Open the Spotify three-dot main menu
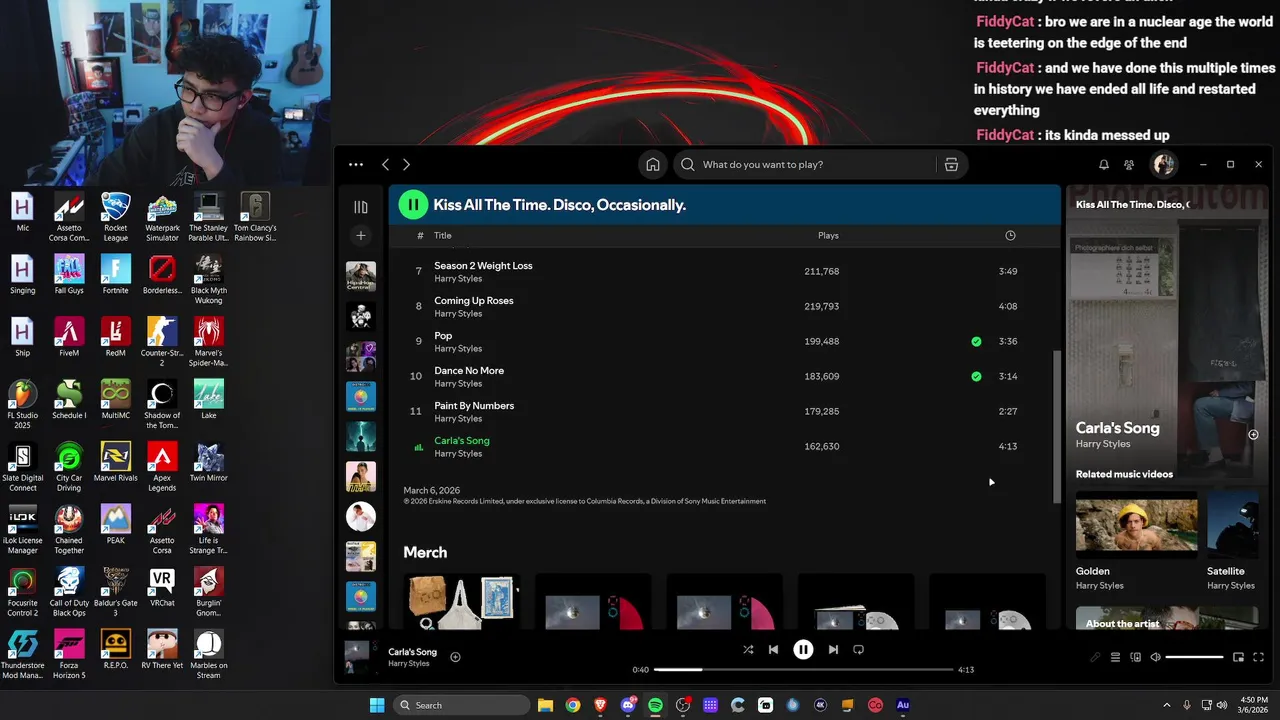The image size is (1280, 720). pos(356,164)
